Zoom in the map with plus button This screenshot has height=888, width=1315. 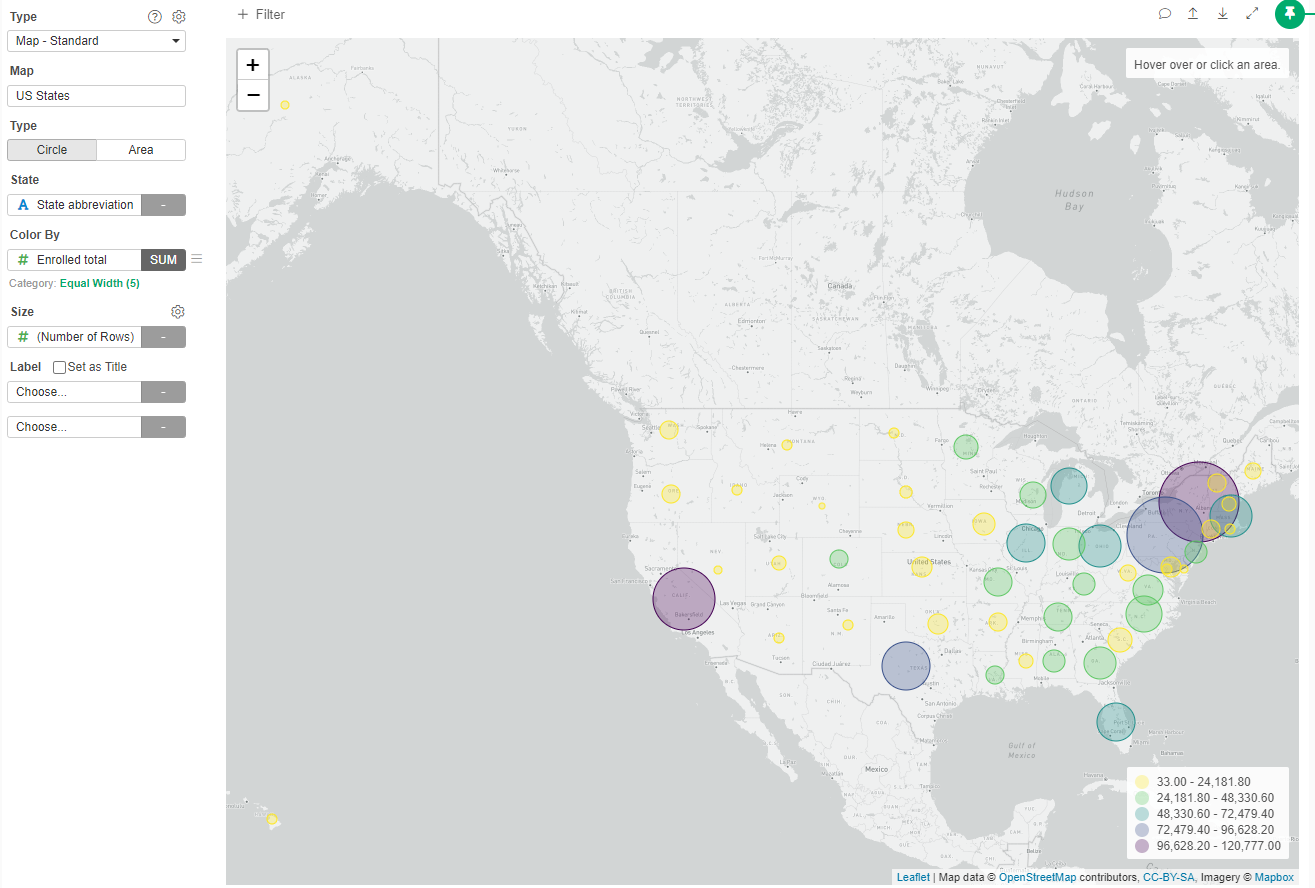tap(253, 65)
